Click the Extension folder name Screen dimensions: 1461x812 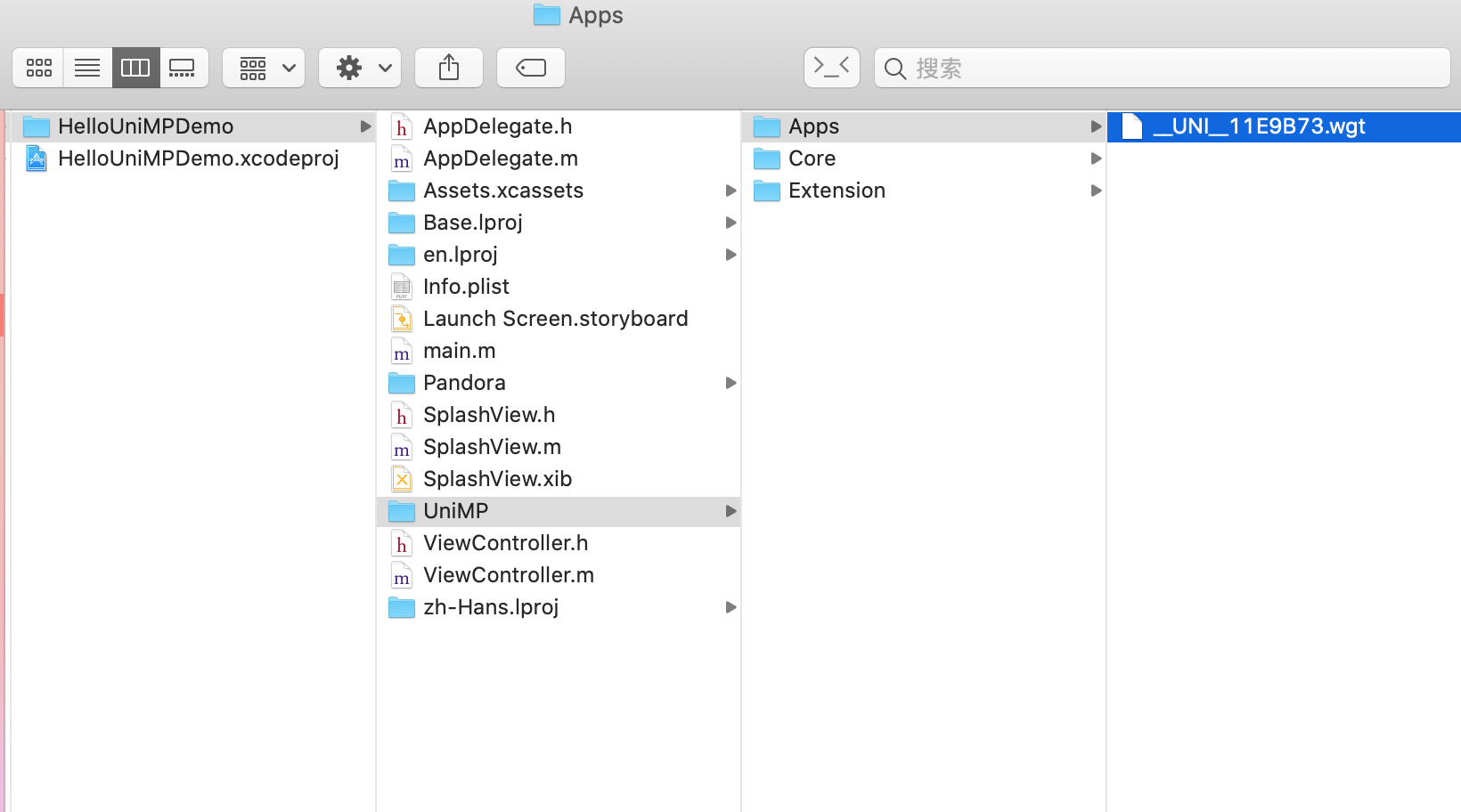[x=837, y=191]
